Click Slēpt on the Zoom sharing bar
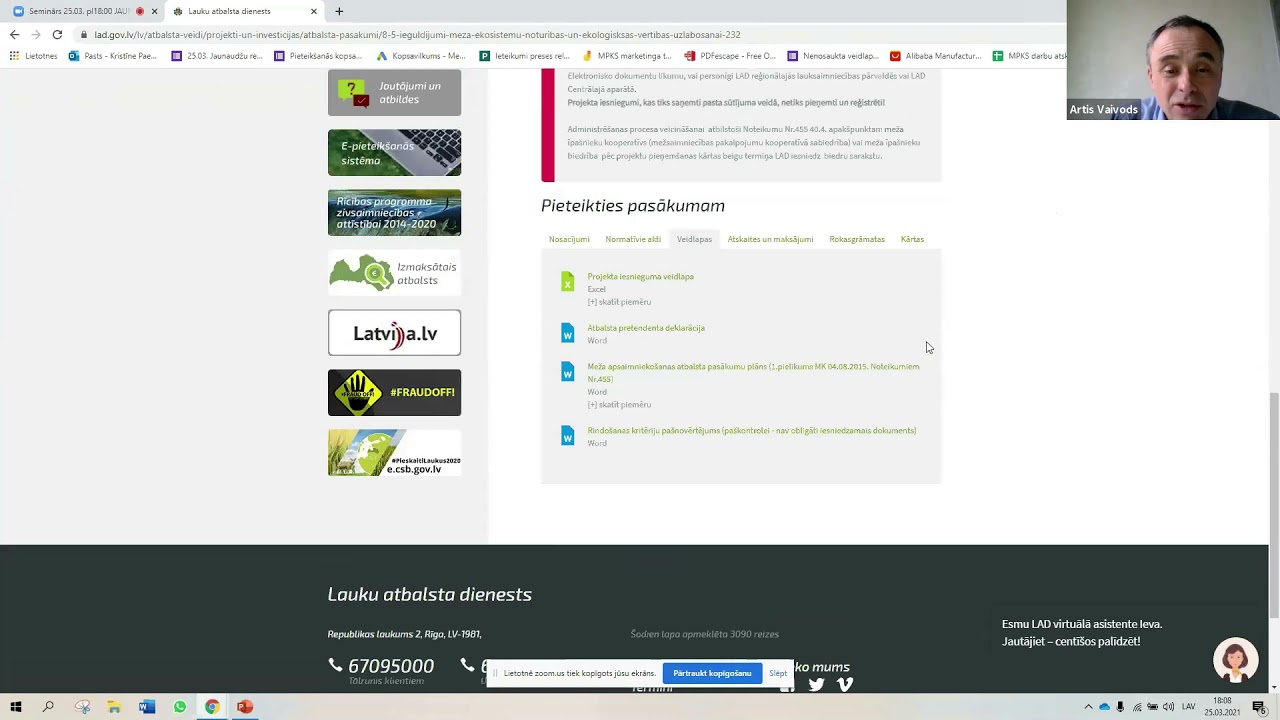Screen dimensions: 1280x720 [778, 673]
